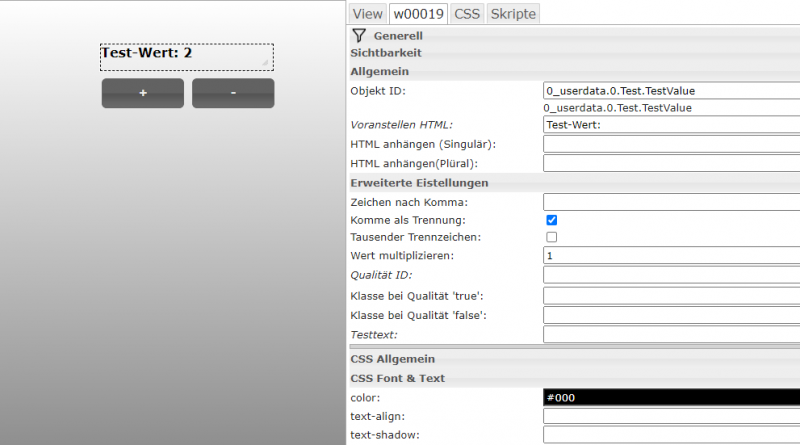Uncheck the Komme als Trennung checkbox
The height and width of the screenshot is (445, 800).
point(551,219)
